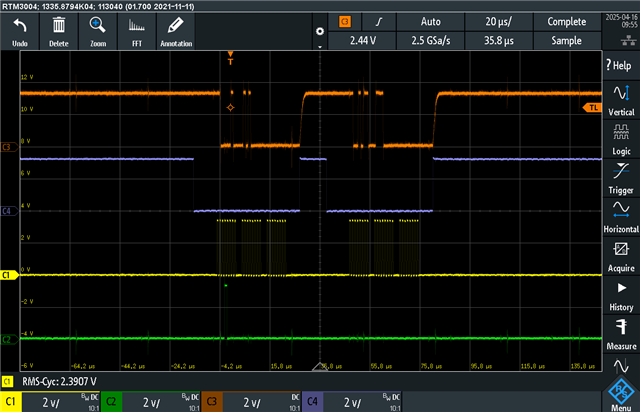The width and height of the screenshot is (640, 412).
Task: Toggle channel C1 yellow button
Action: pos(11,402)
